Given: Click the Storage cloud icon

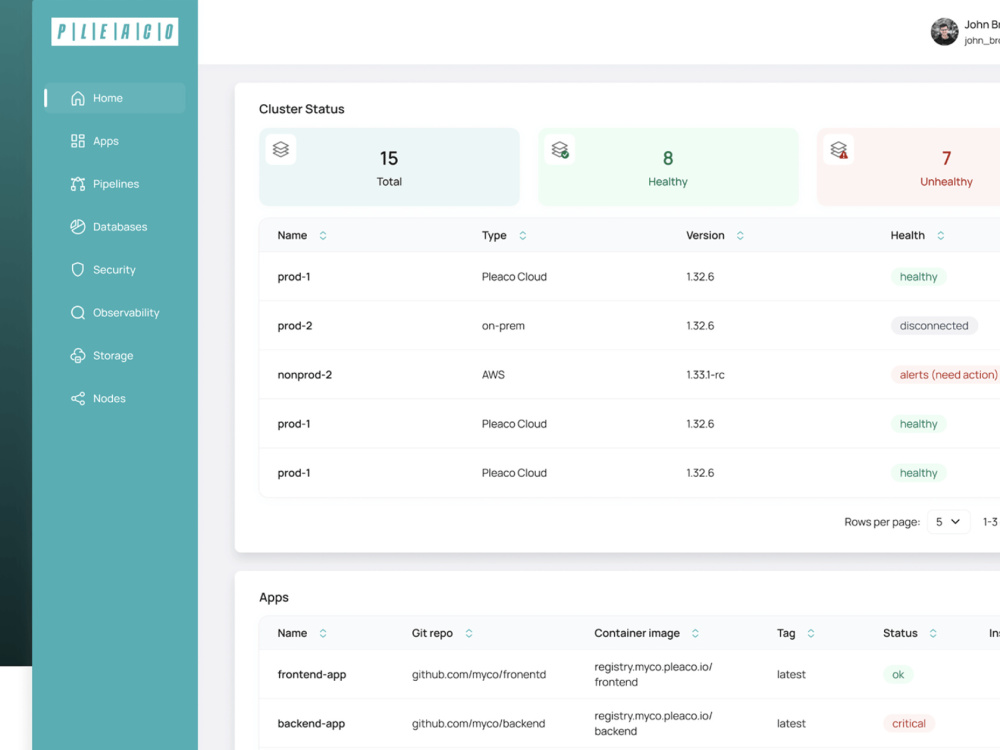Looking at the screenshot, I should click(78, 355).
